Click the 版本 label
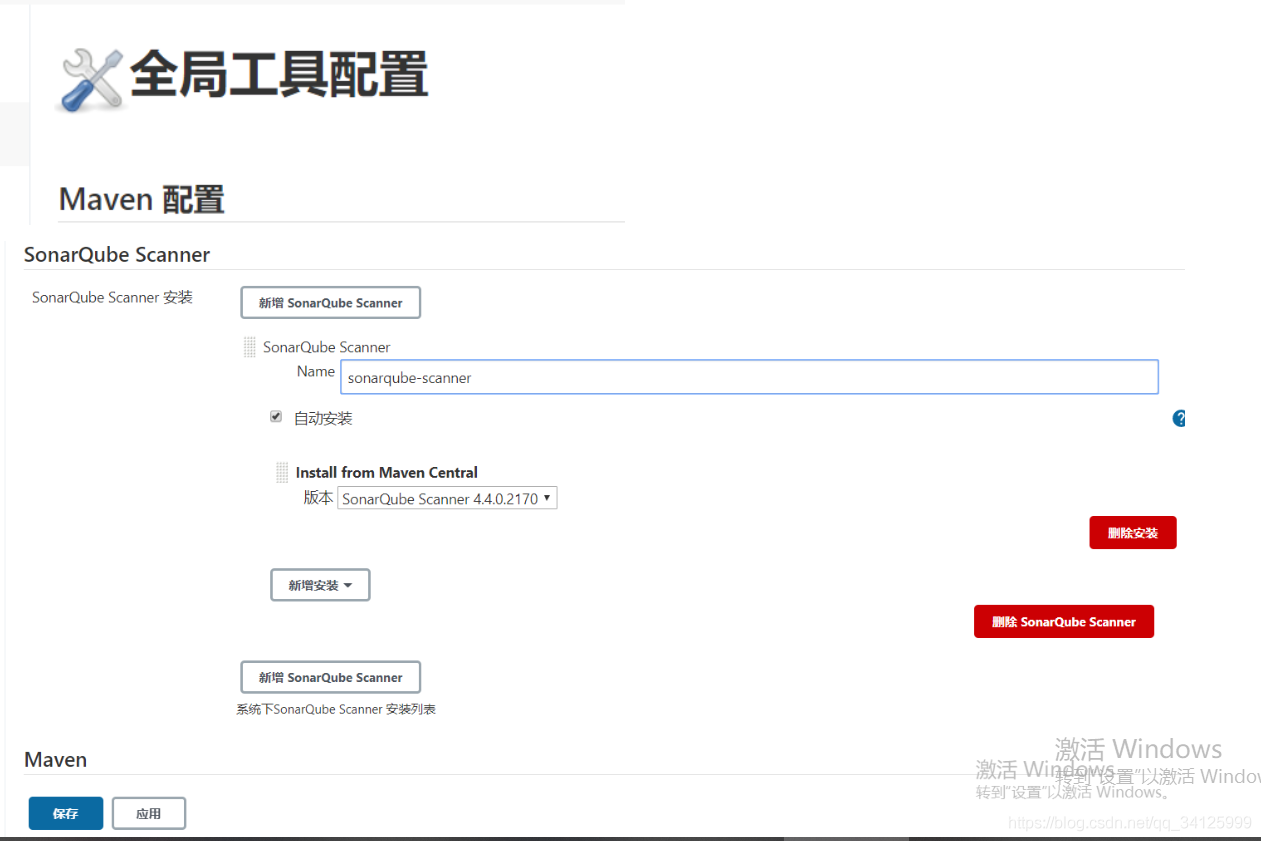The height and width of the screenshot is (841, 1261). pyautogui.click(x=318, y=497)
